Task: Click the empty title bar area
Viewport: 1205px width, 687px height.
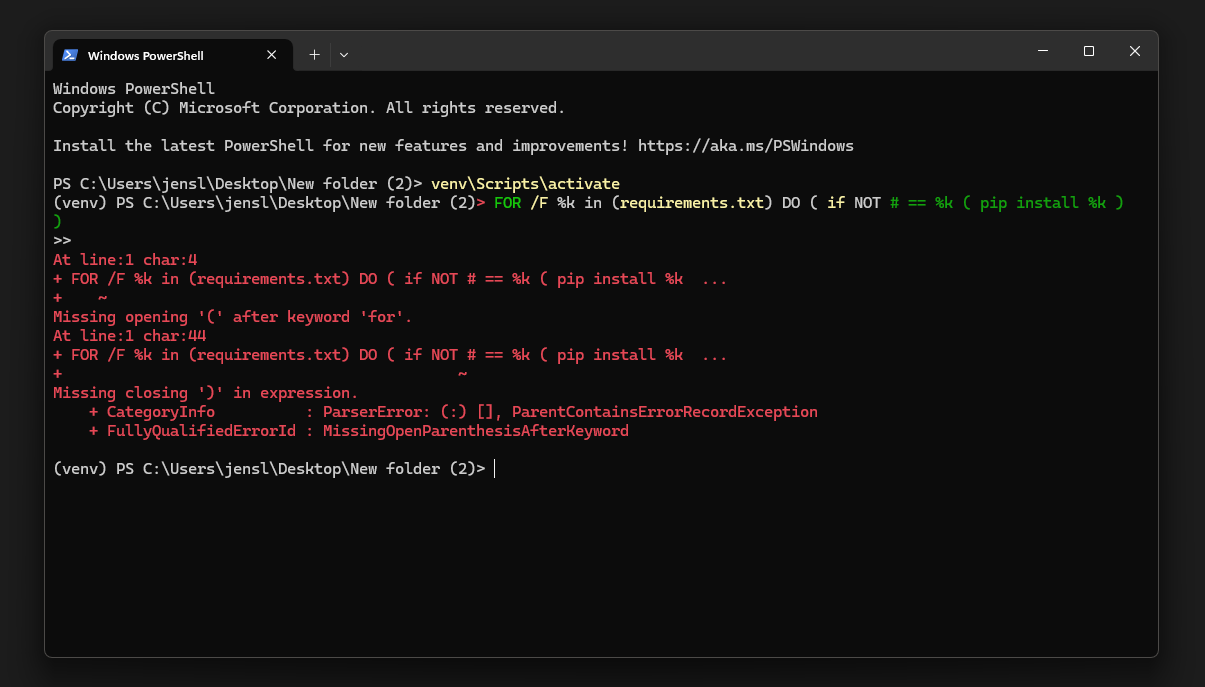Action: point(680,51)
